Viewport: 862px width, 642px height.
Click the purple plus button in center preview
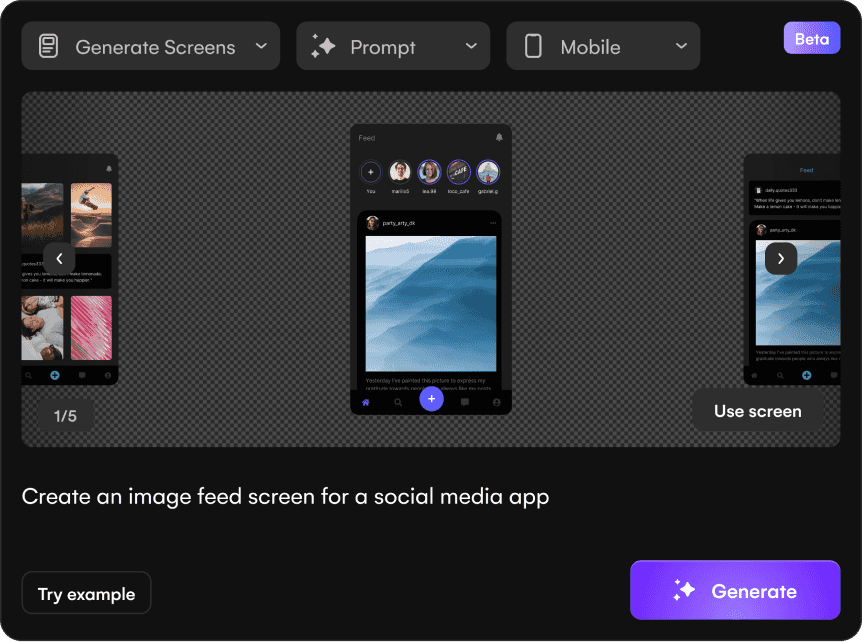[x=432, y=399]
